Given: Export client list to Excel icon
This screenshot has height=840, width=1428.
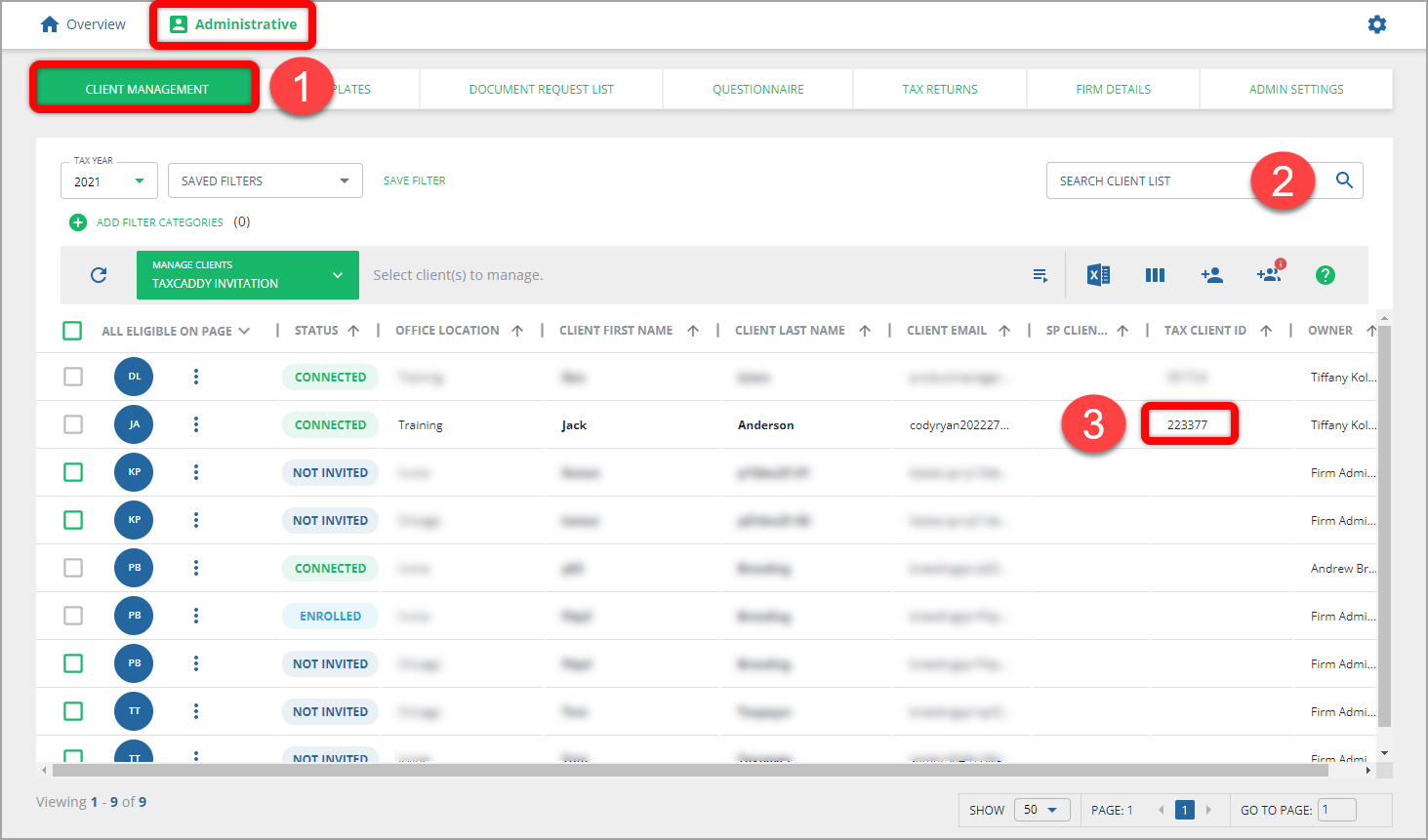Looking at the screenshot, I should (x=1098, y=275).
